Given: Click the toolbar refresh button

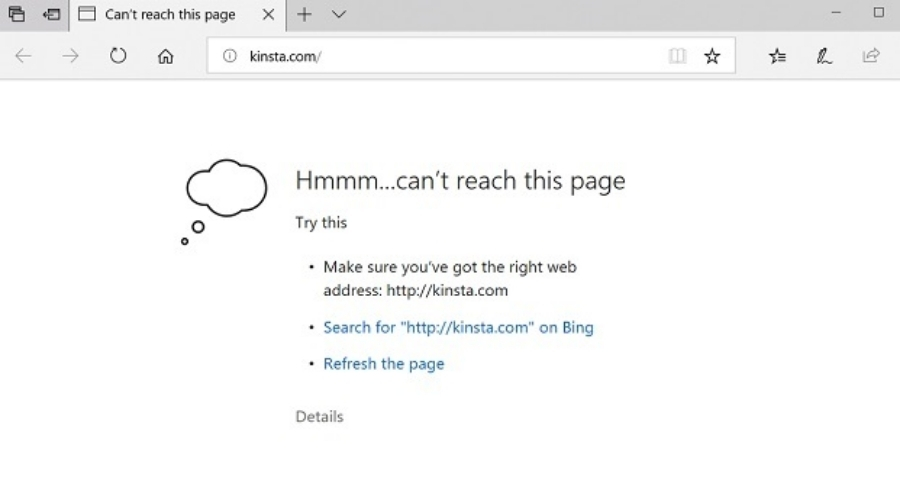Looking at the screenshot, I should click(118, 56).
